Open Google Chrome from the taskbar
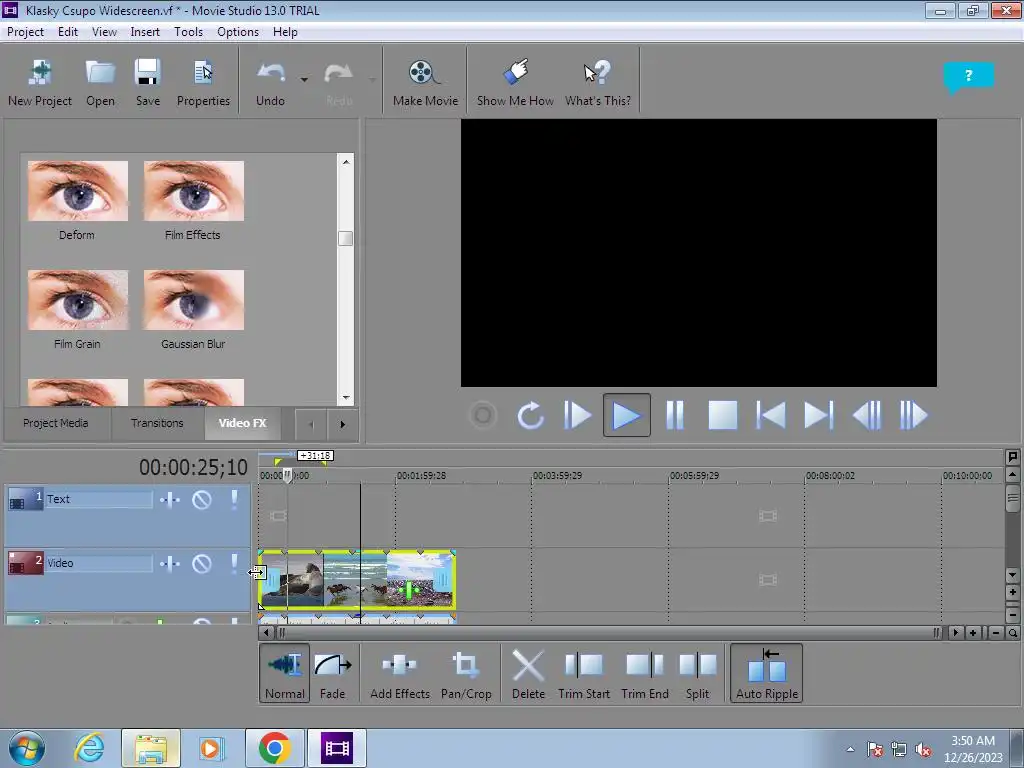 (x=274, y=748)
